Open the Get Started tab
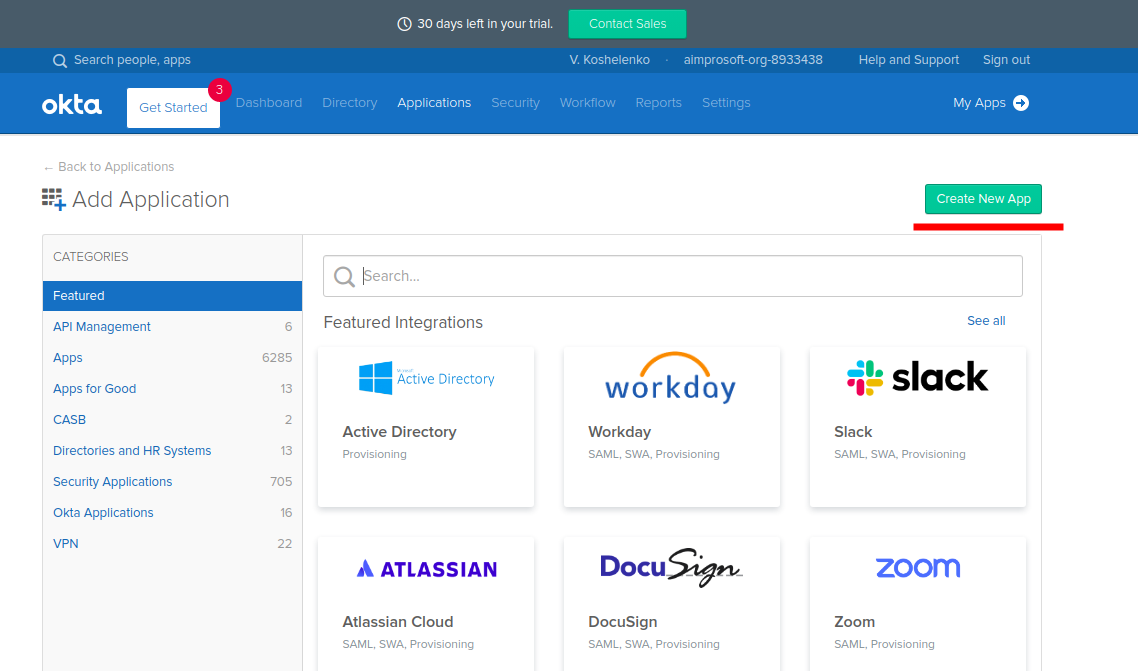Screen dimensions: 1138x671 [x=173, y=108]
